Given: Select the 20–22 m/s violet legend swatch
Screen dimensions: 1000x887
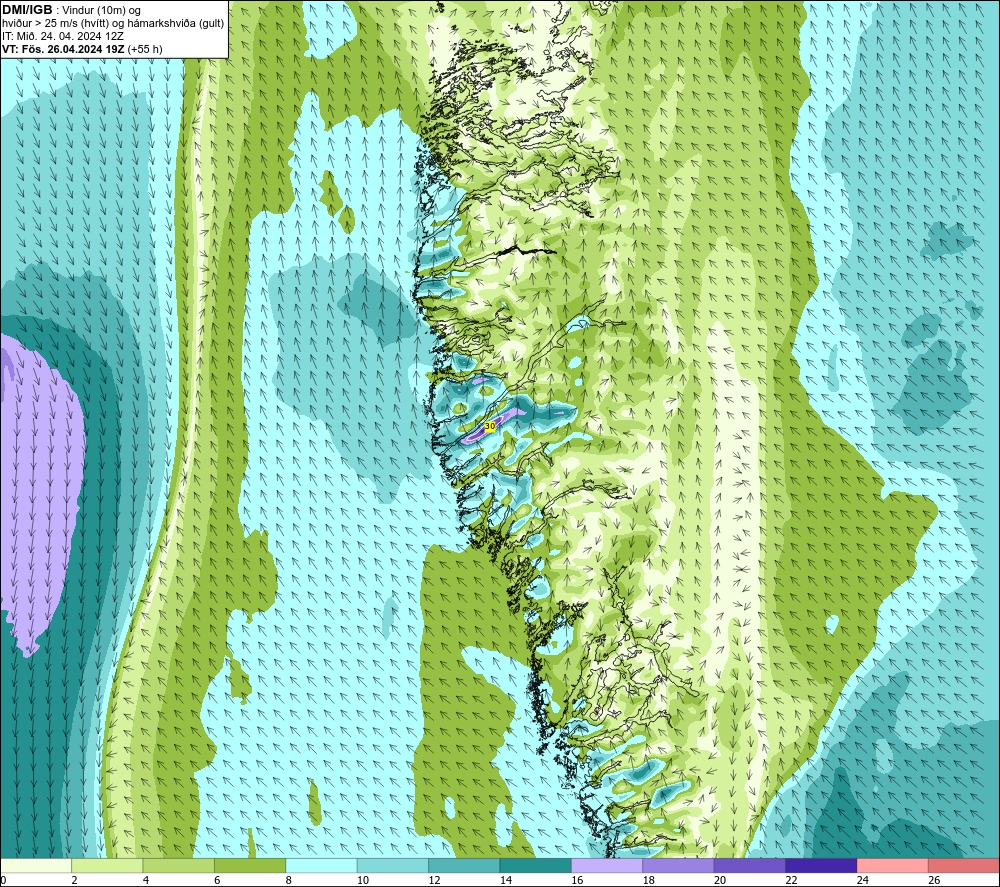Looking at the screenshot, I should click(750, 865).
